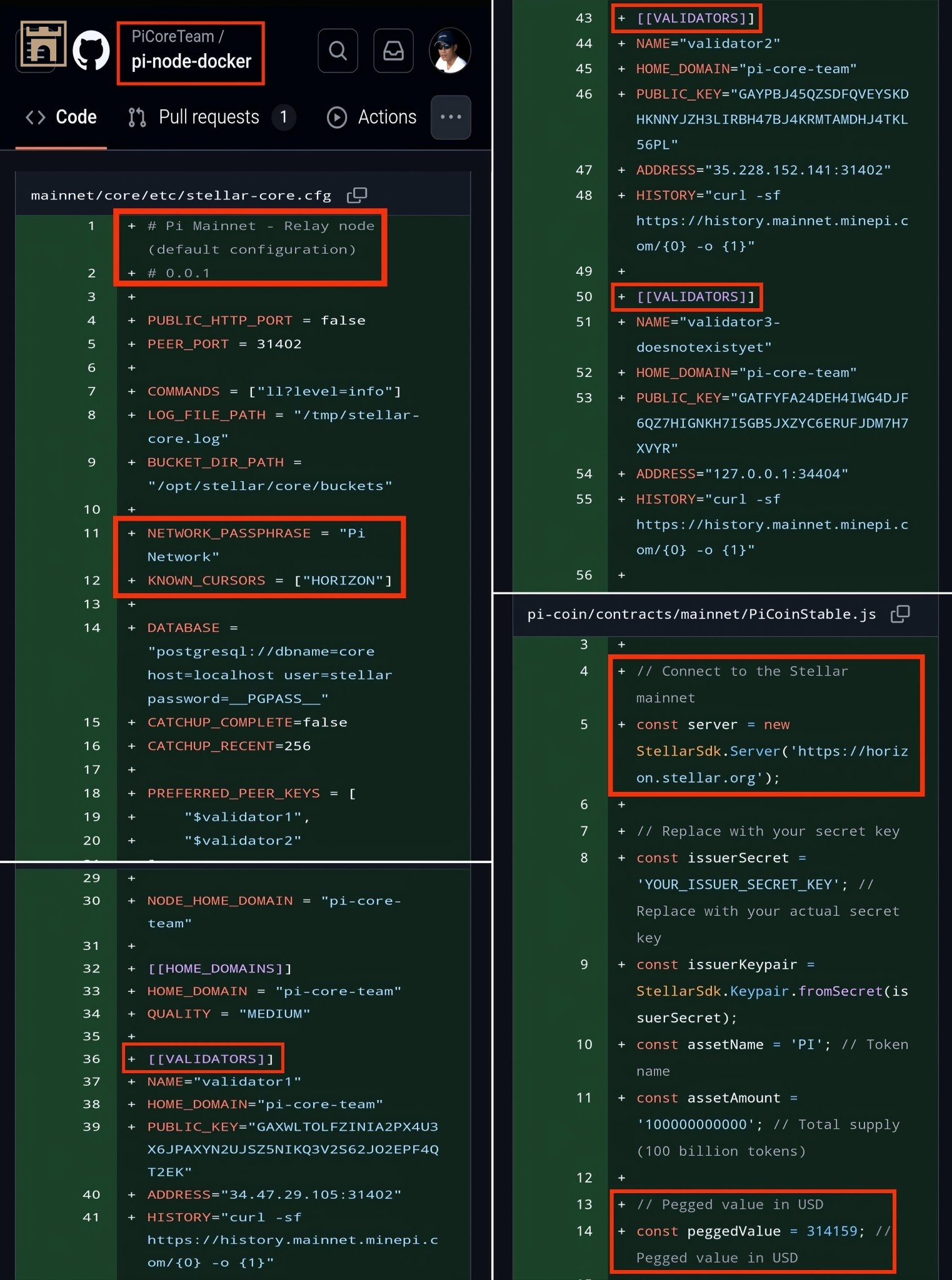
Task: Open the inbox notifications icon
Action: (x=393, y=51)
